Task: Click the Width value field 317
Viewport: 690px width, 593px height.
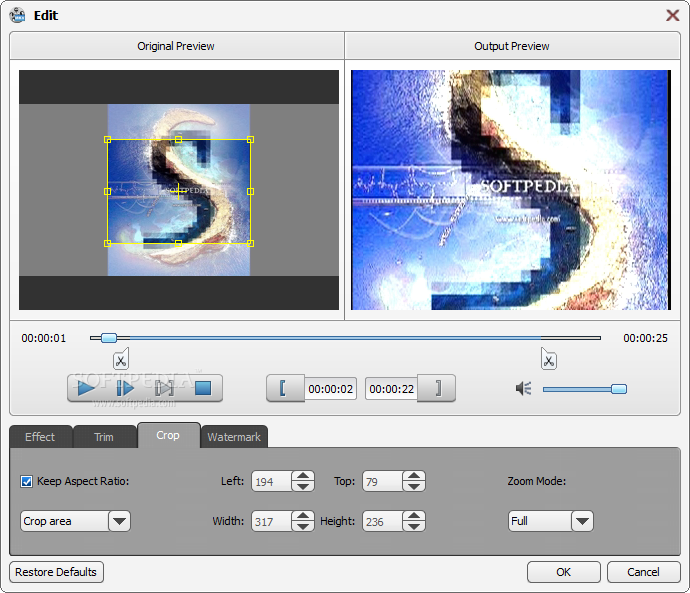Action: coord(272,521)
